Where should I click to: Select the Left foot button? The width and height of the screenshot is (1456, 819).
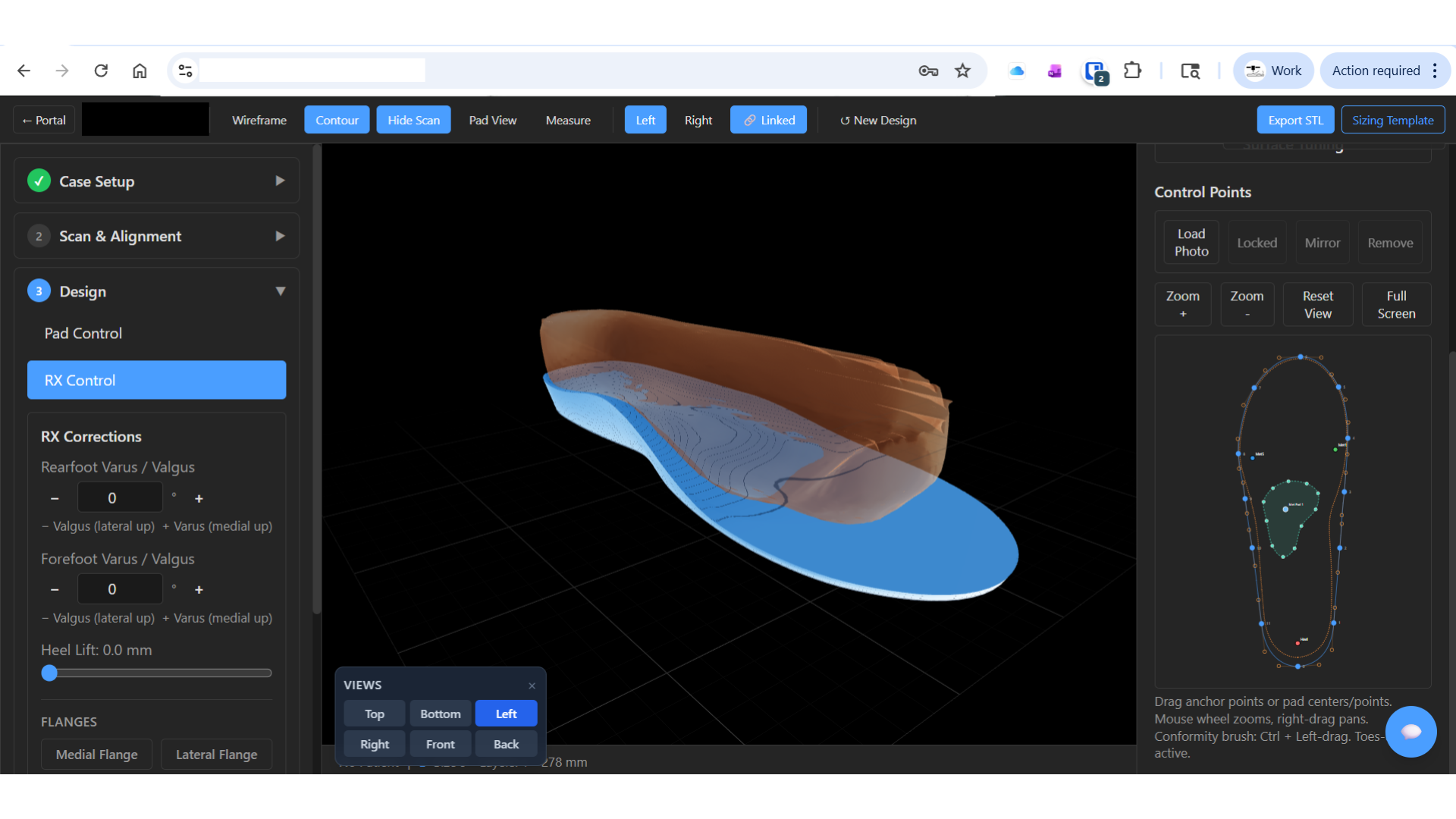645,120
